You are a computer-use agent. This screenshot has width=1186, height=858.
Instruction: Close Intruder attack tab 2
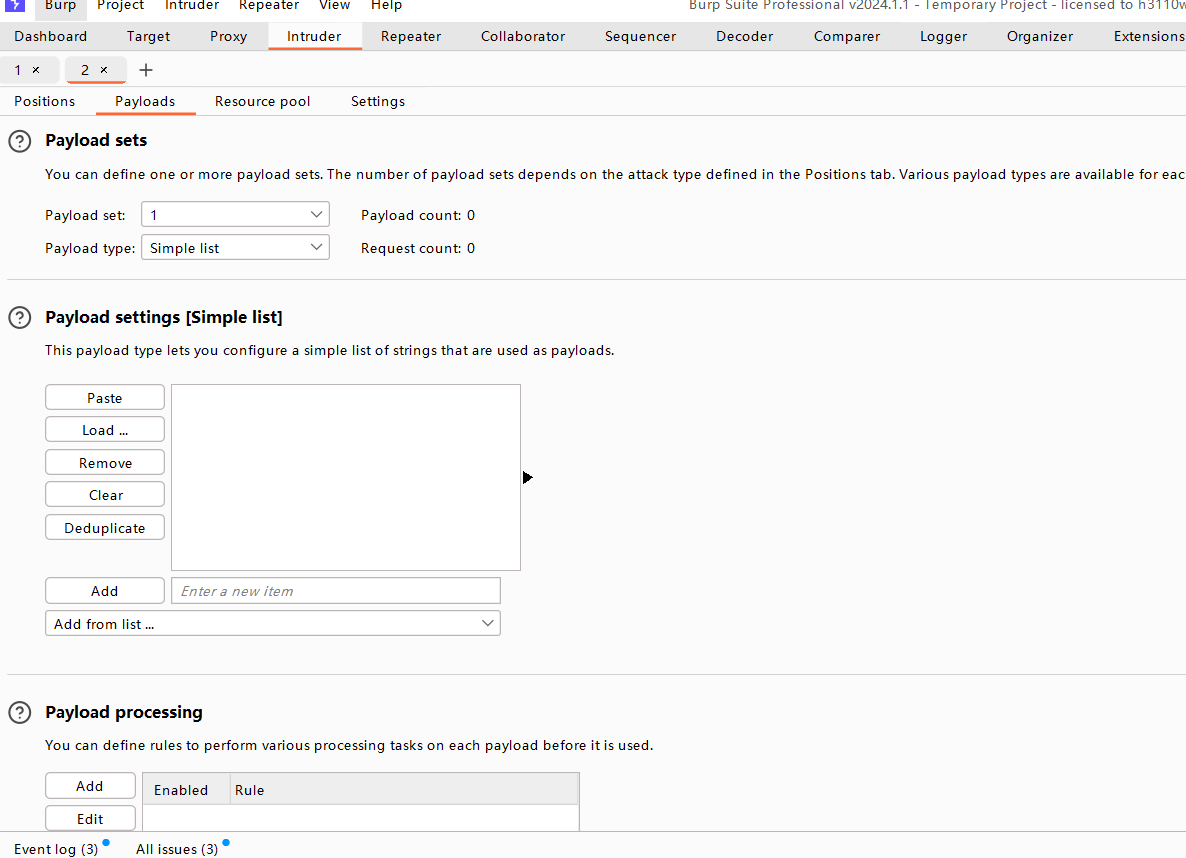tap(104, 70)
